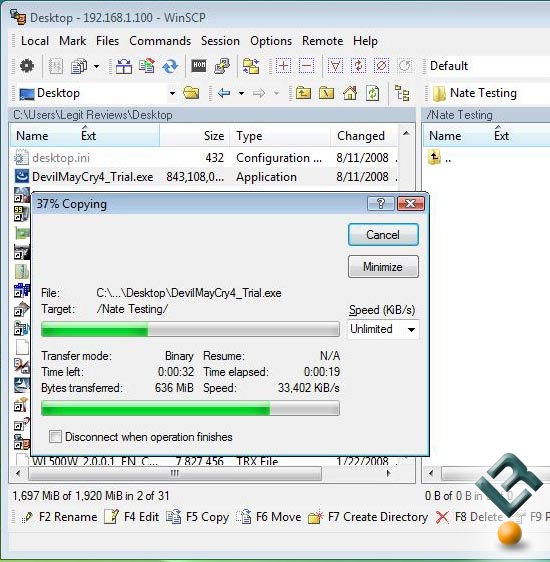Open Preferences gear icon in toolbar
The image size is (550, 562).
27,66
